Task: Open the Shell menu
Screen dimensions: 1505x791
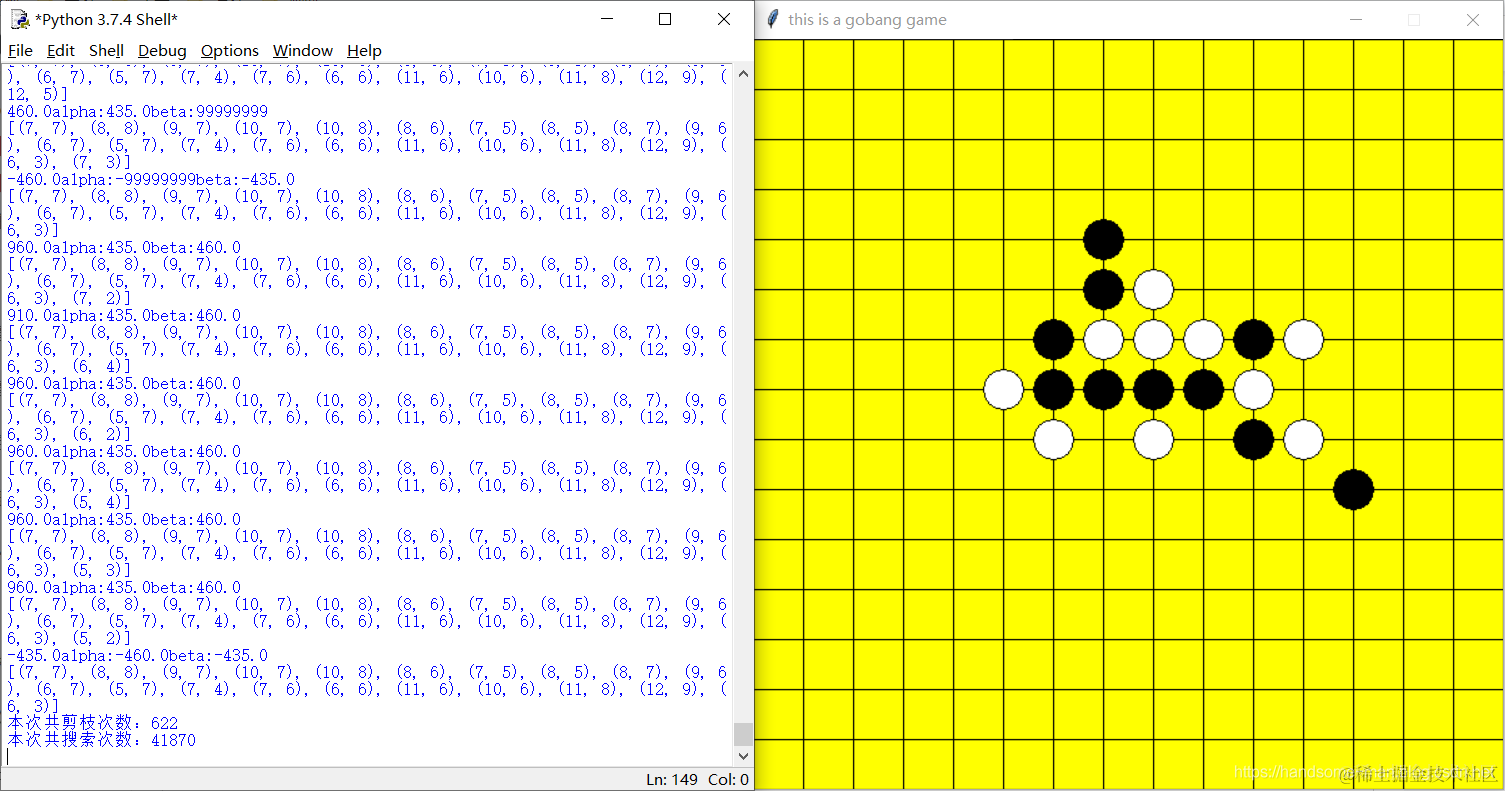Action: (106, 50)
